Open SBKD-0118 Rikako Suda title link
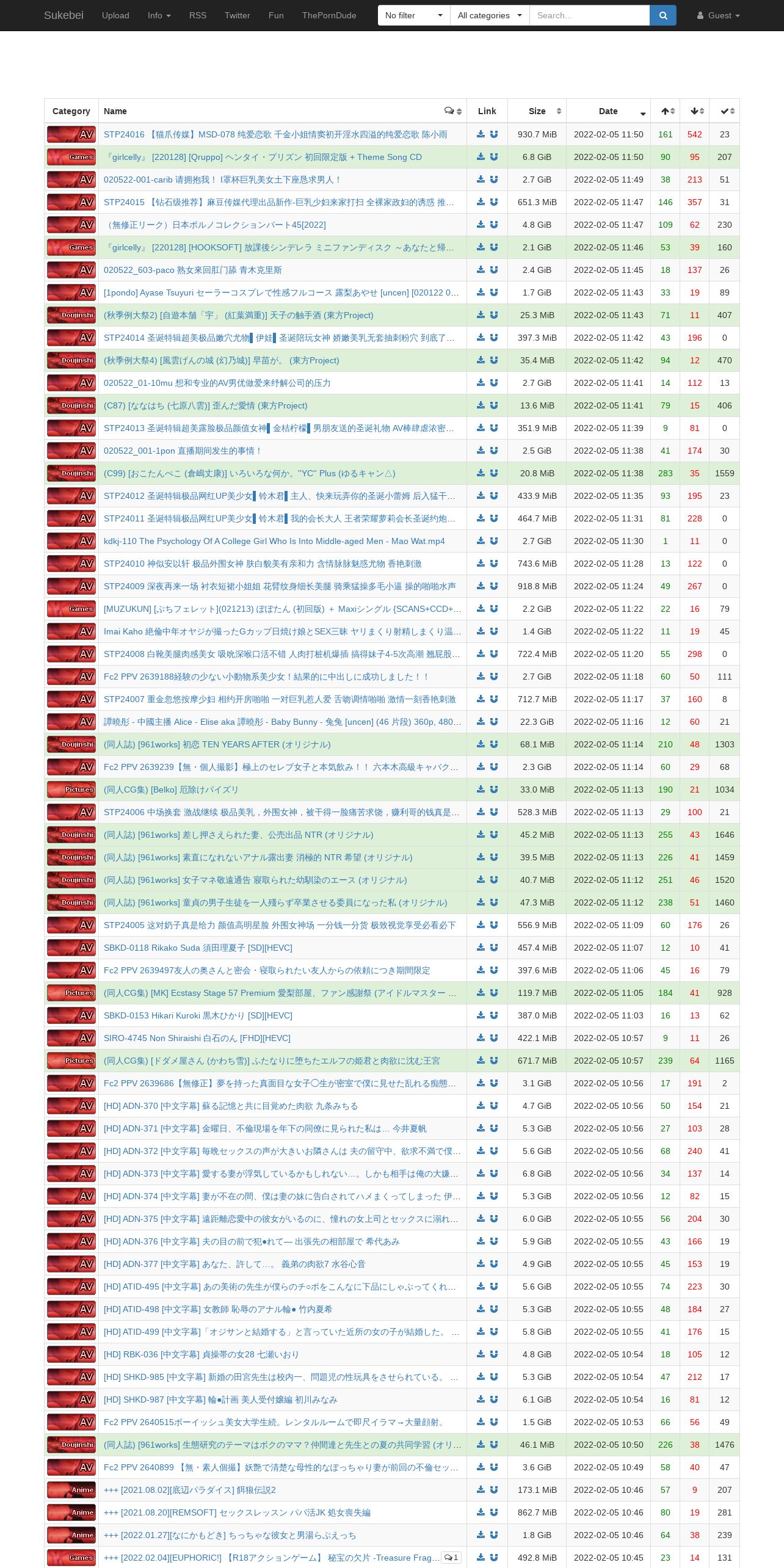 pyautogui.click(x=198, y=948)
